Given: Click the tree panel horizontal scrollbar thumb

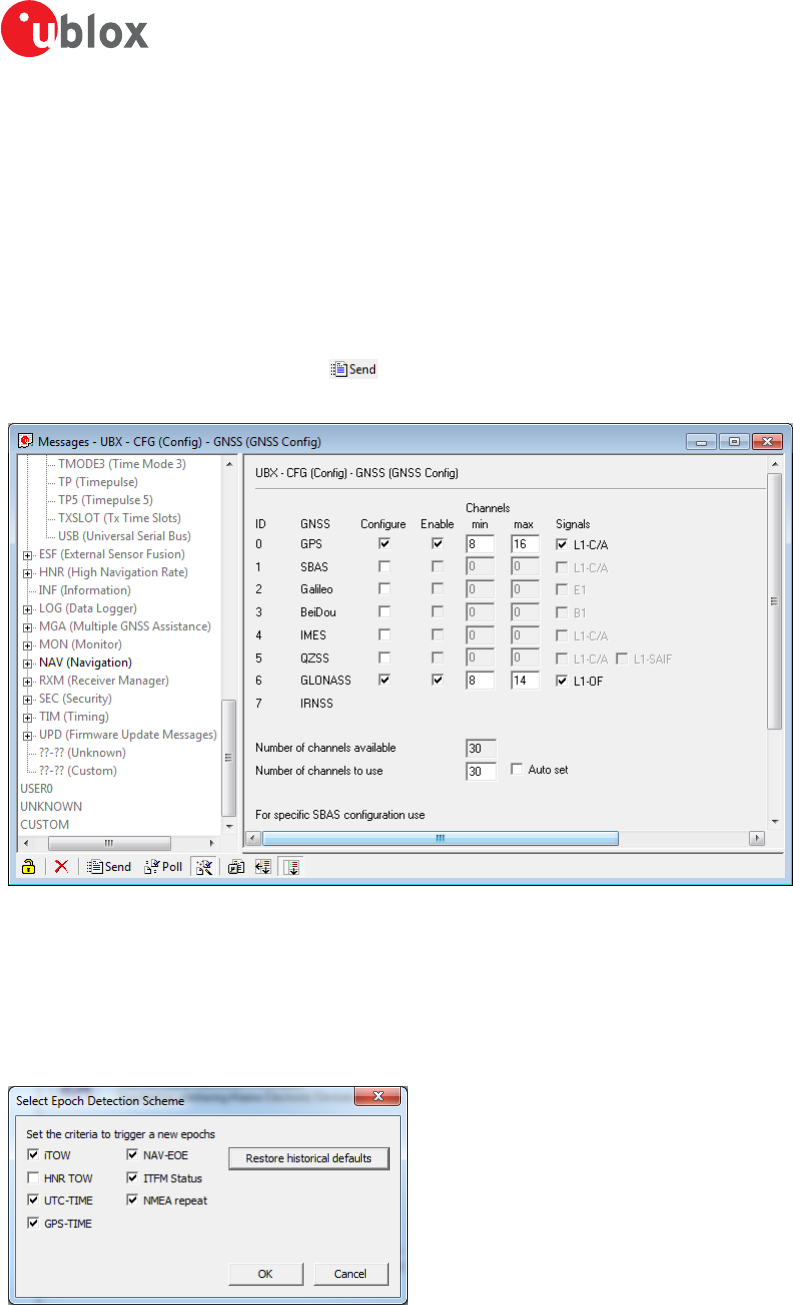Looking at the screenshot, I should (111, 842).
